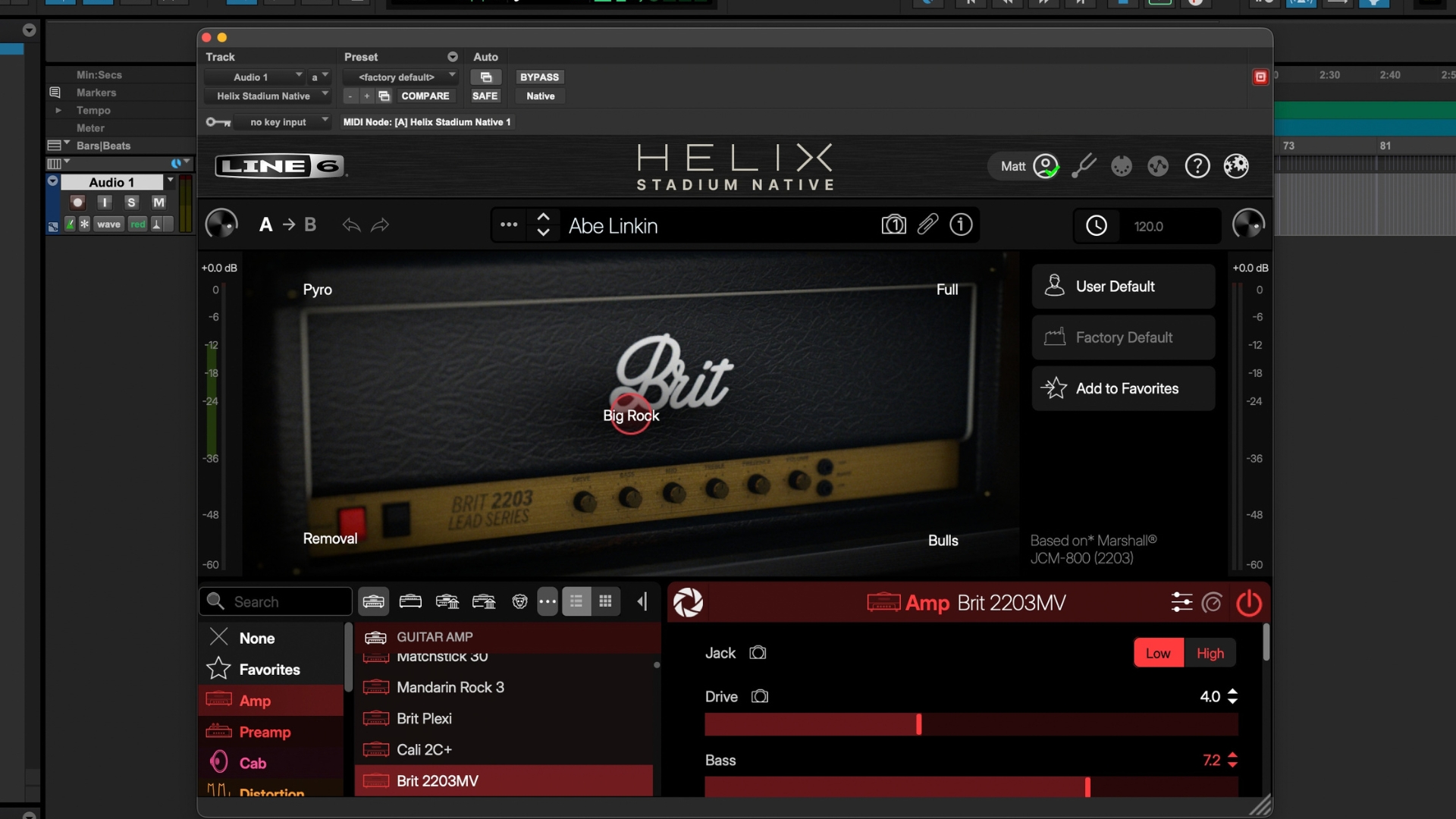Click the MIDI connector icon
Screen dimensions: 1456x819
[x=1122, y=166]
